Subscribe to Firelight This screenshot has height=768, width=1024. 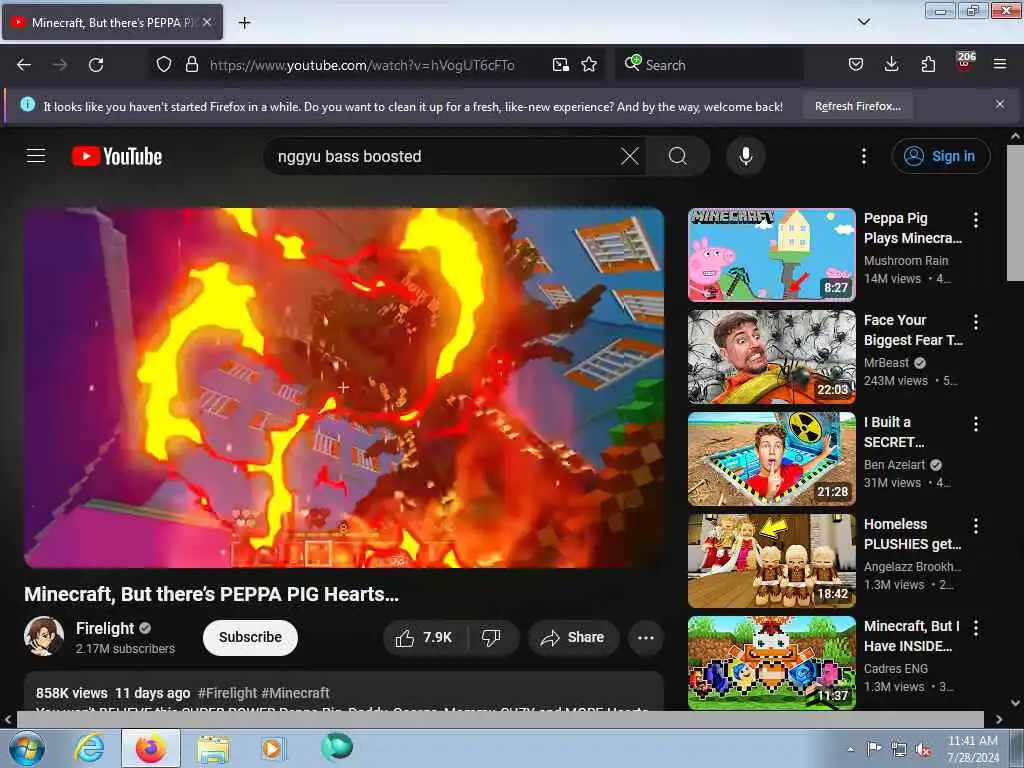tap(250, 637)
